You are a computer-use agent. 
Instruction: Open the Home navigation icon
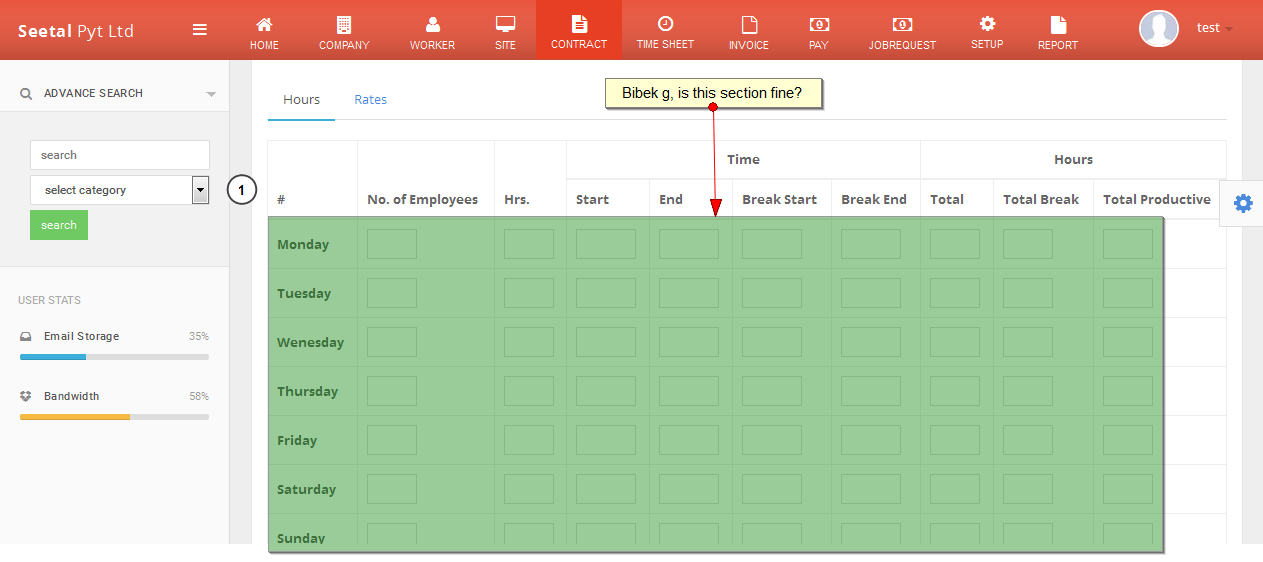[x=264, y=25]
